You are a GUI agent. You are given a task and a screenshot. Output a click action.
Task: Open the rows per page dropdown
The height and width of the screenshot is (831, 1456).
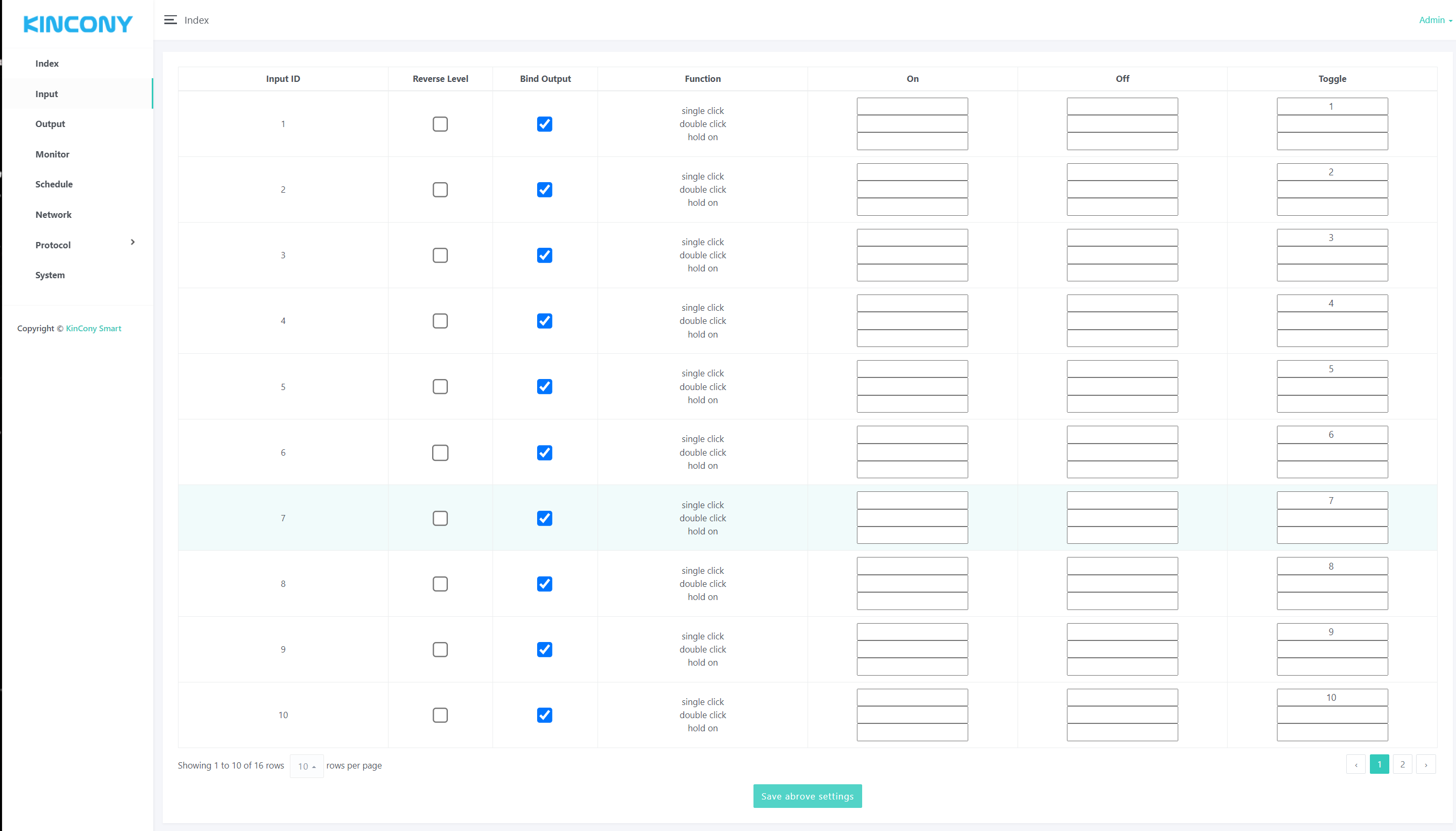[307, 766]
